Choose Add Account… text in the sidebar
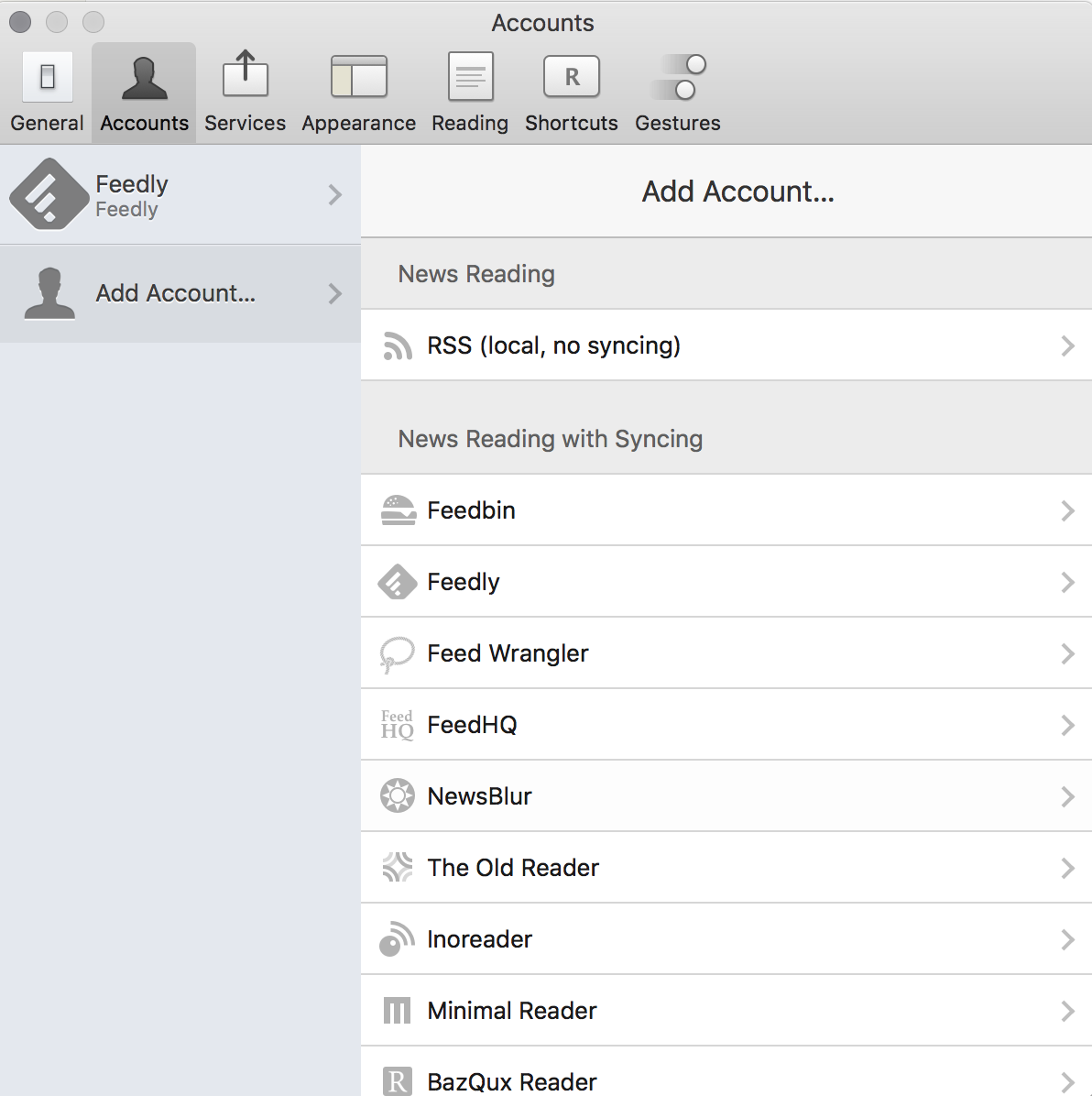Viewport: 1092px width, 1096px height. click(175, 293)
